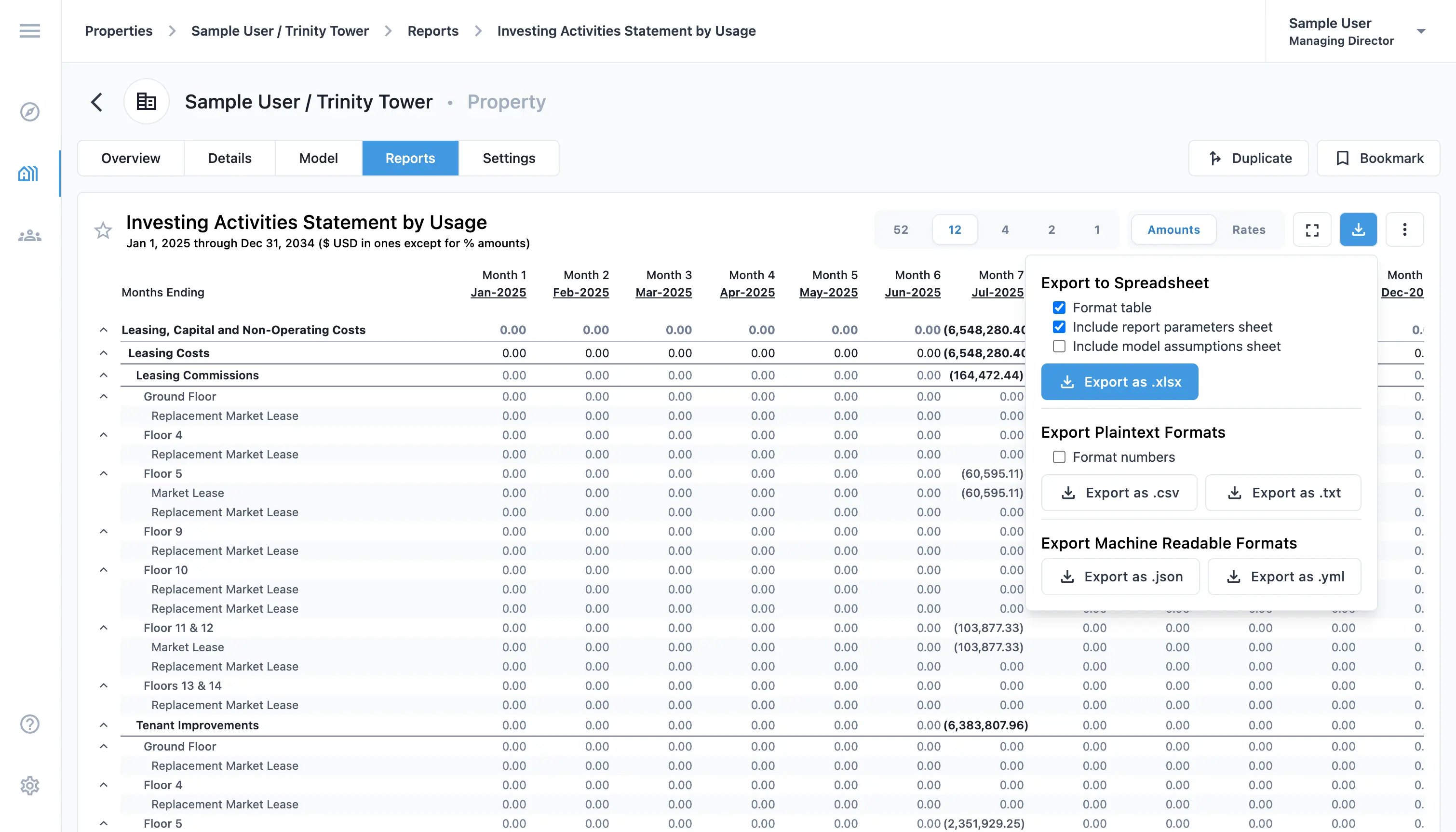Favorite the report with star icon
Image resolution: width=1456 pixels, height=832 pixels.
pyautogui.click(x=103, y=230)
